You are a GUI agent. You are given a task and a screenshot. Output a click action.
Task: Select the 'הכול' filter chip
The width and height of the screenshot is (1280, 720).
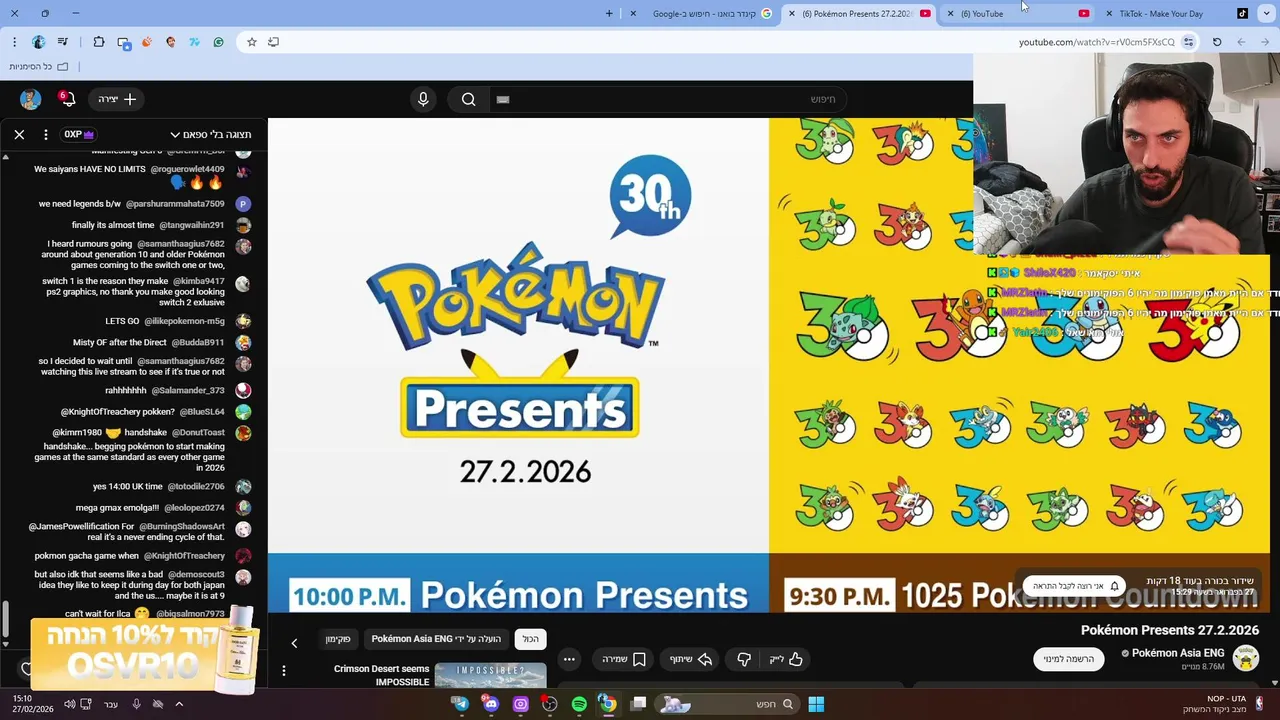coord(530,639)
